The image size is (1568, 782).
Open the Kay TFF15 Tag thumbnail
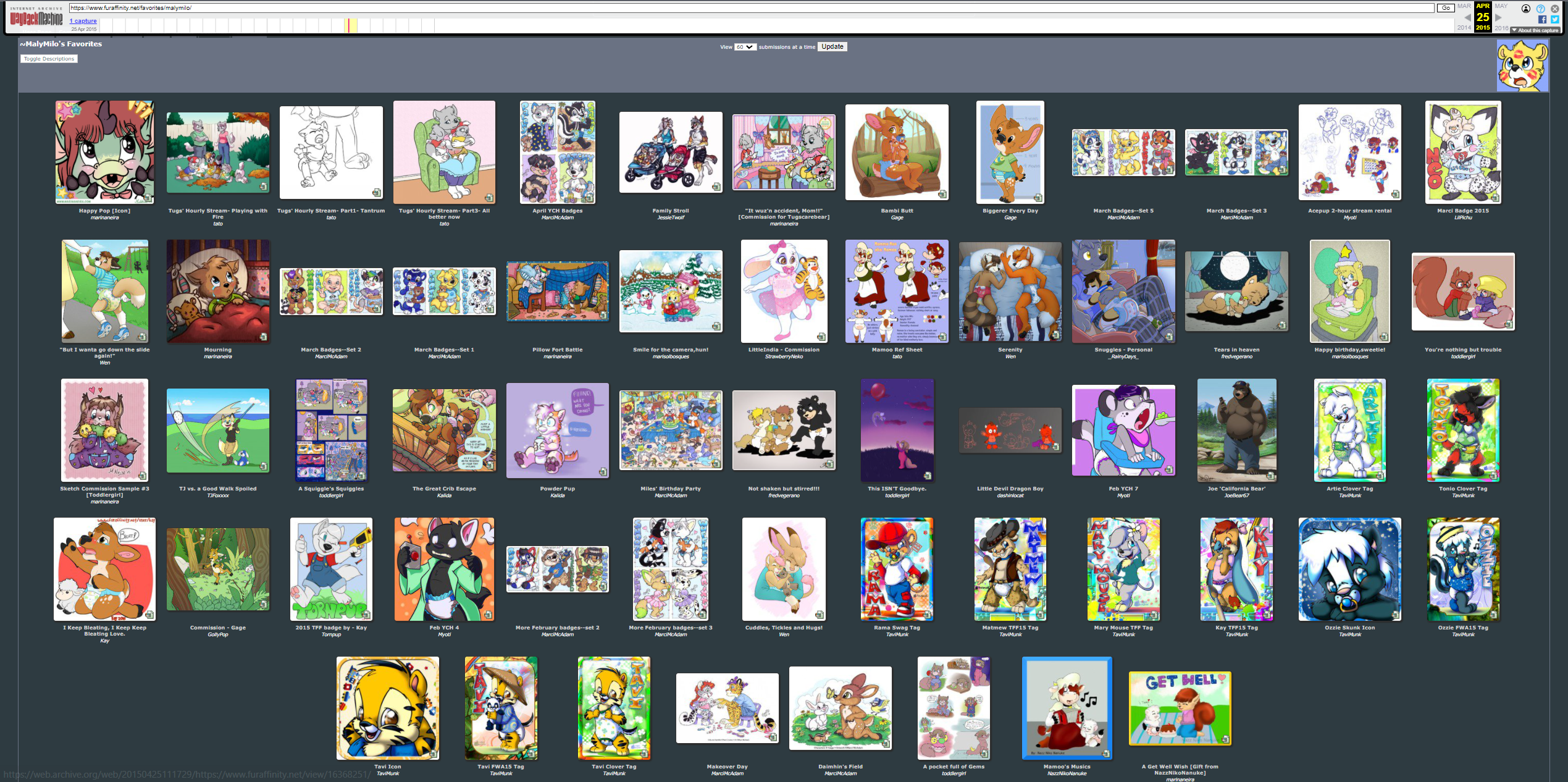click(1236, 570)
